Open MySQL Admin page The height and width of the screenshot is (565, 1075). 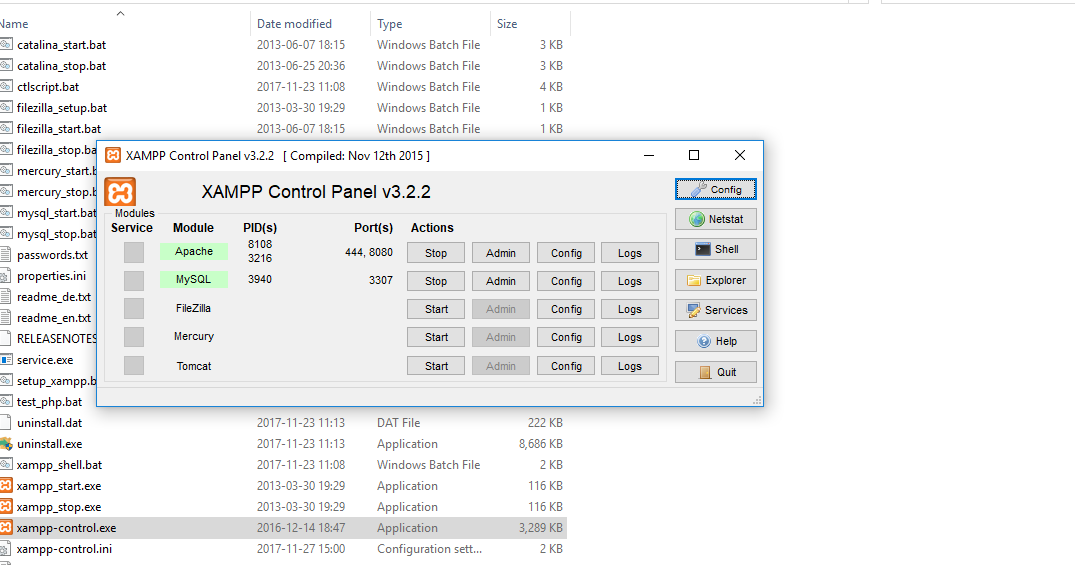[x=501, y=281]
